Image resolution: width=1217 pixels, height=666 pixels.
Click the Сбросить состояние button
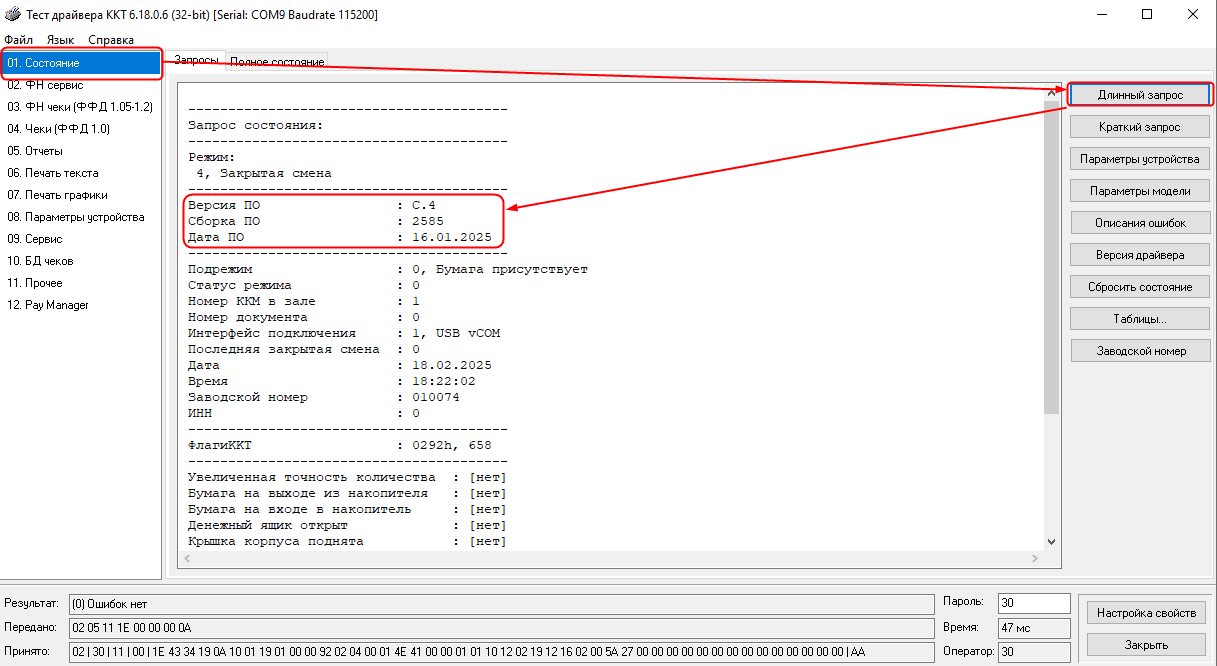(x=1139, y=287)
